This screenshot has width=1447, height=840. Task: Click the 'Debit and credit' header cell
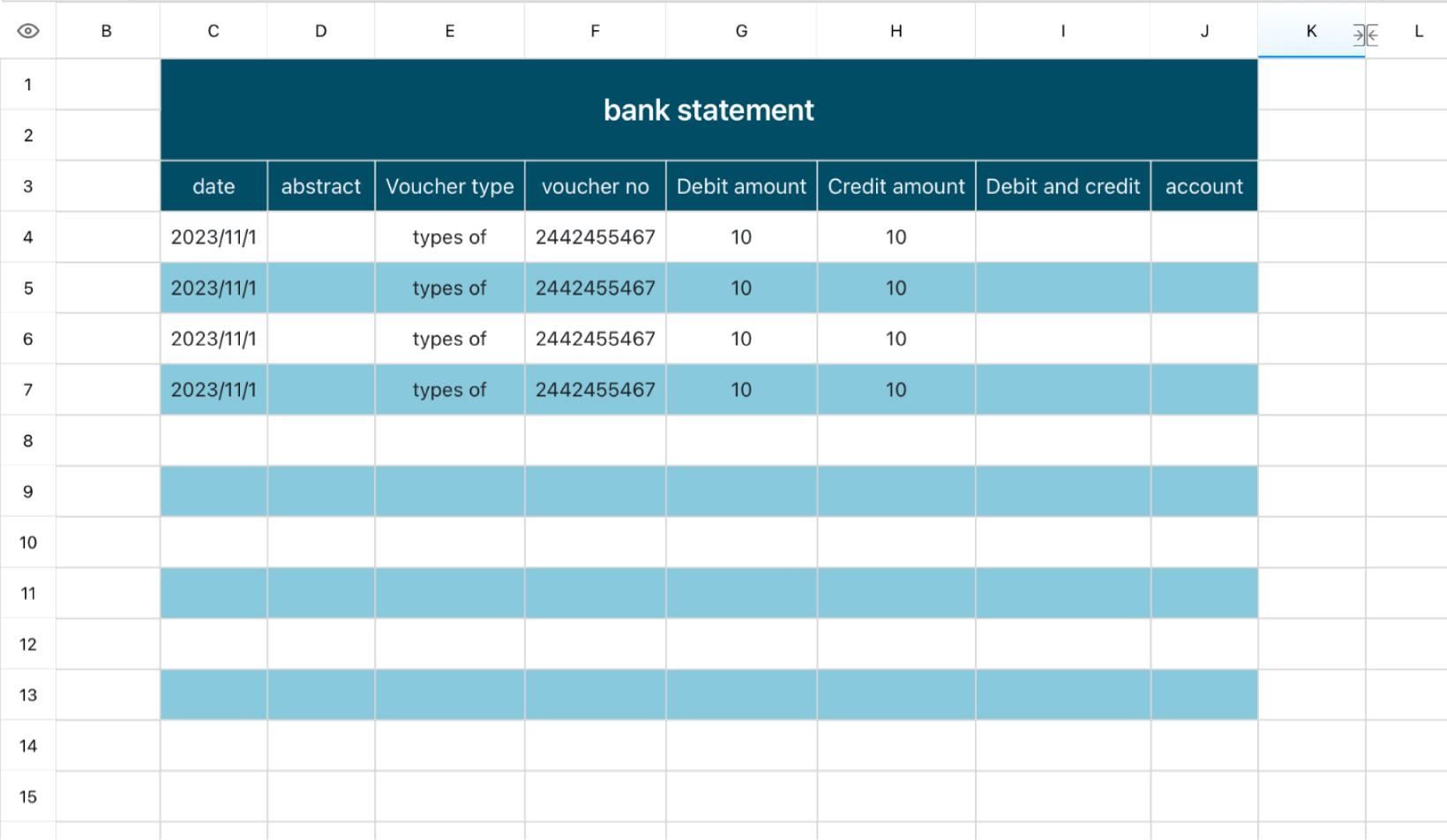click(1063, 186)
